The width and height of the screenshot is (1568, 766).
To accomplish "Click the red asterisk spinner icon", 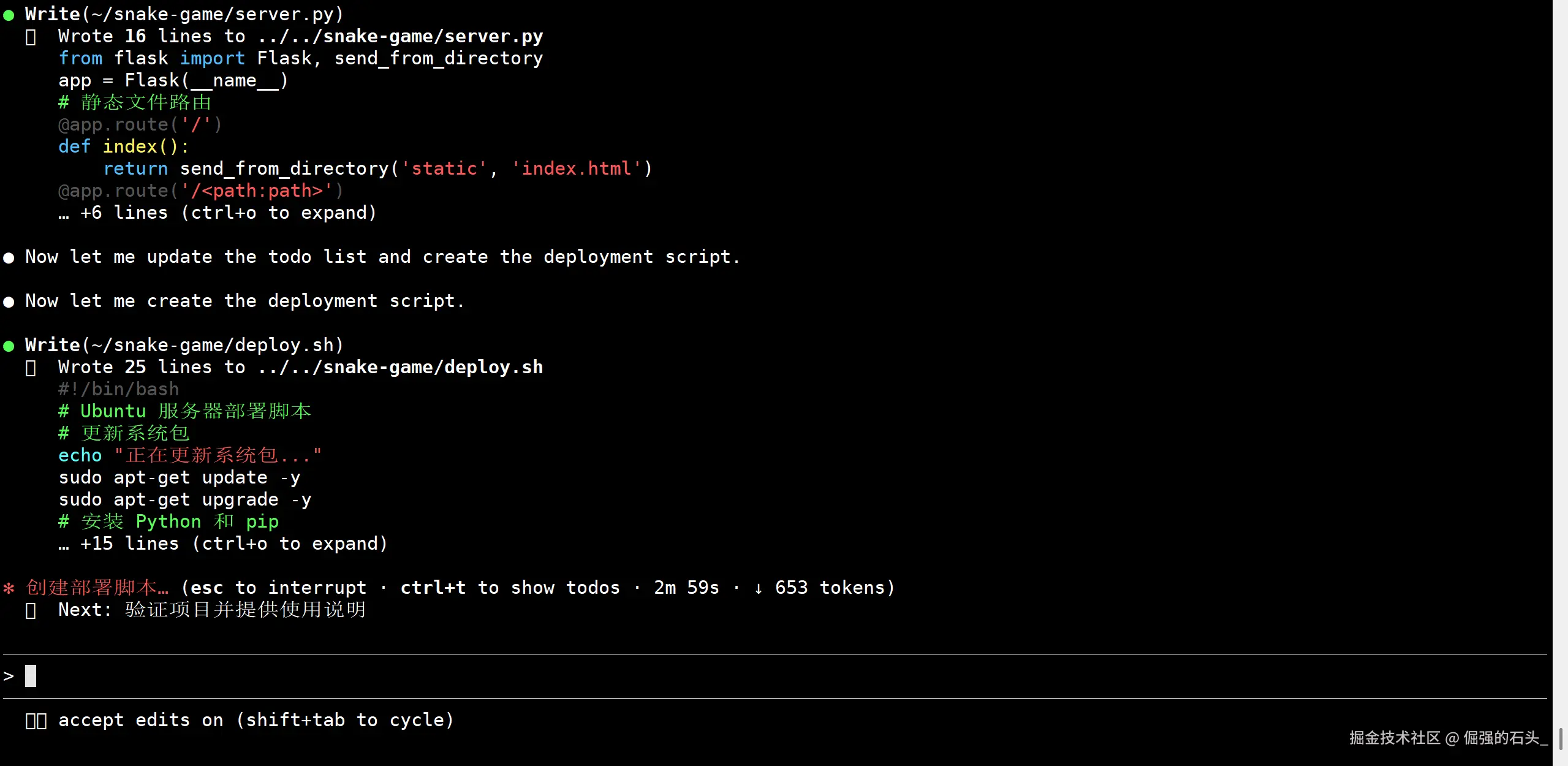I will pyautogui.click(x=9, y=588).
